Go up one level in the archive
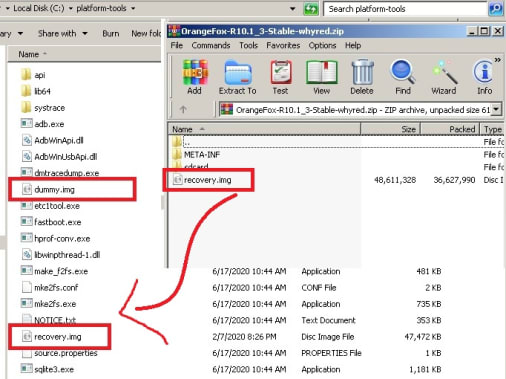This screenshot has width=506, height=379. point(183,109)
